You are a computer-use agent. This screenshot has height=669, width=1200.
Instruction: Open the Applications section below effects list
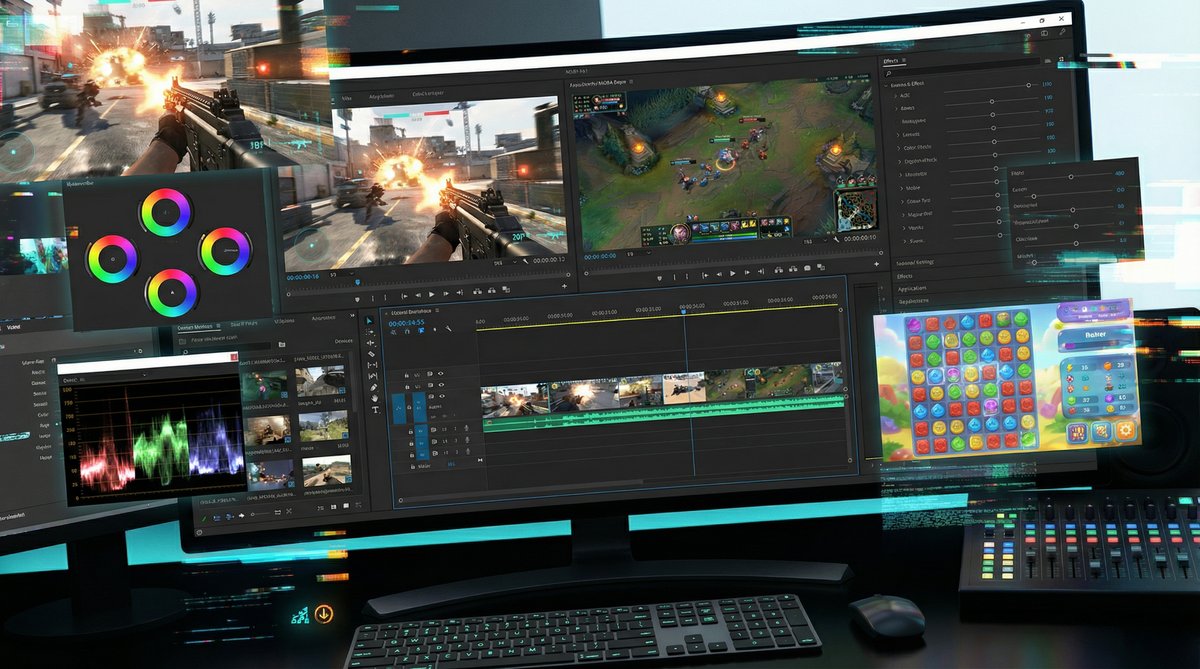(912, 289)
